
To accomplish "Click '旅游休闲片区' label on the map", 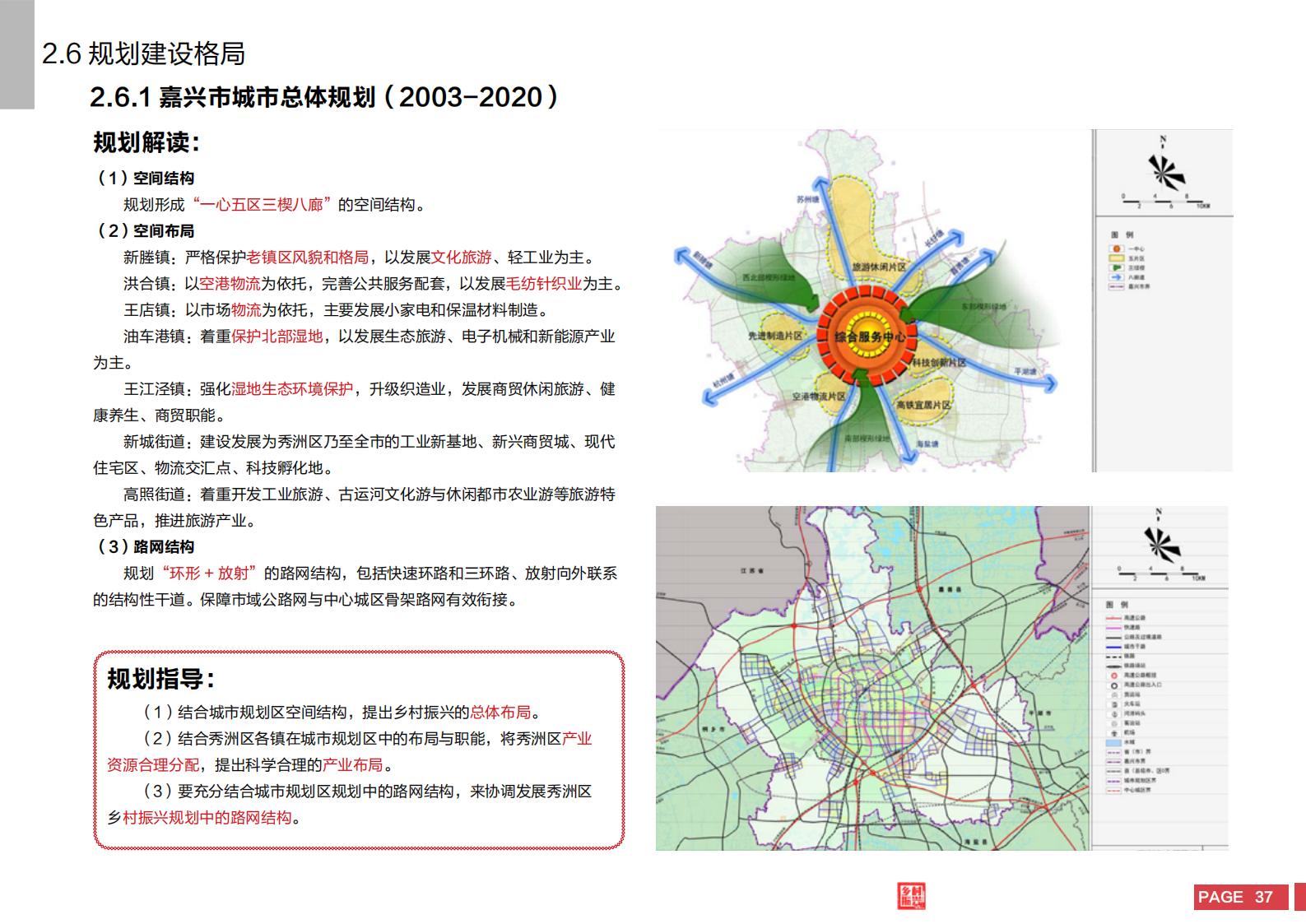I will (879, 267).
